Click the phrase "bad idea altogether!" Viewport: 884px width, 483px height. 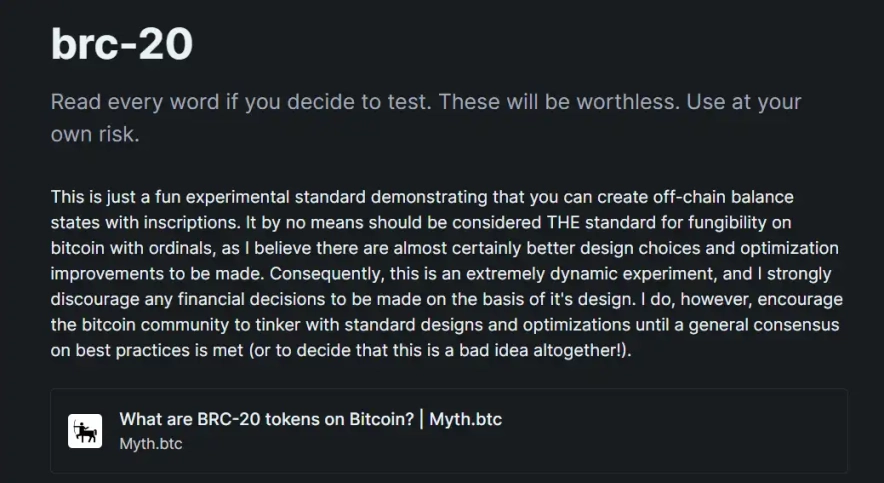tap(545, 352)
